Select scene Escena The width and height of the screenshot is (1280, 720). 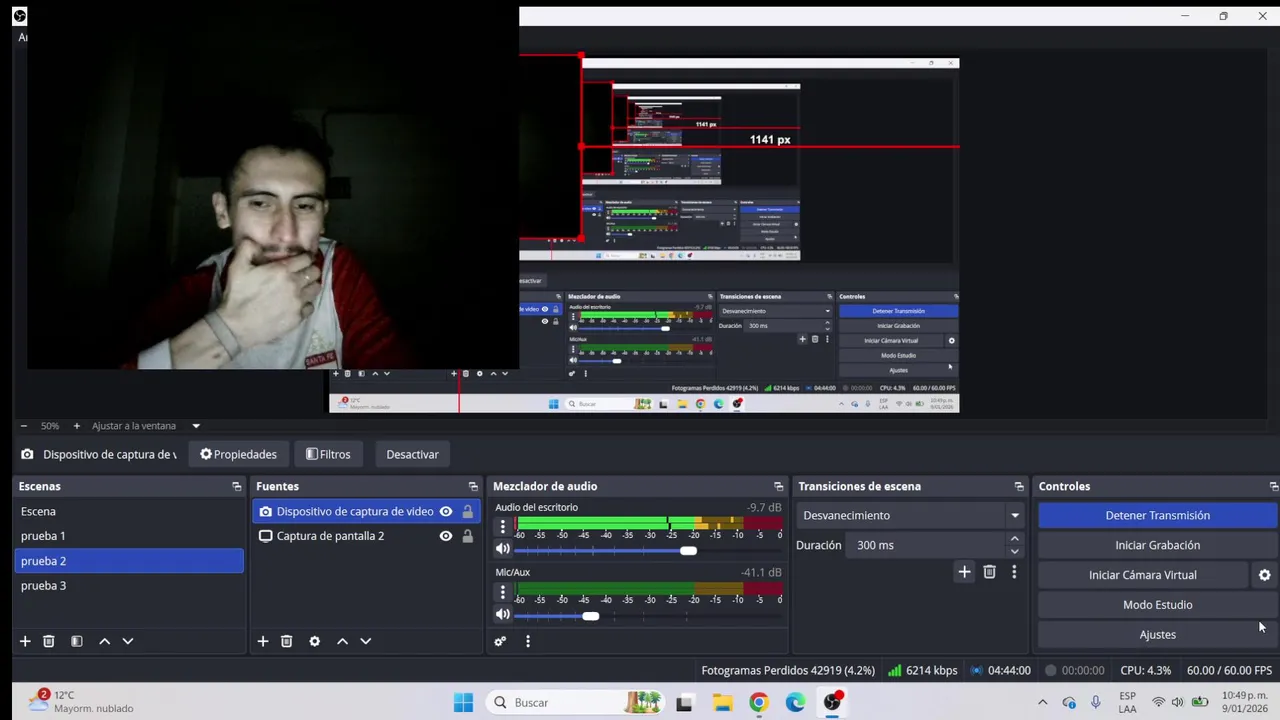click(129, 511)
